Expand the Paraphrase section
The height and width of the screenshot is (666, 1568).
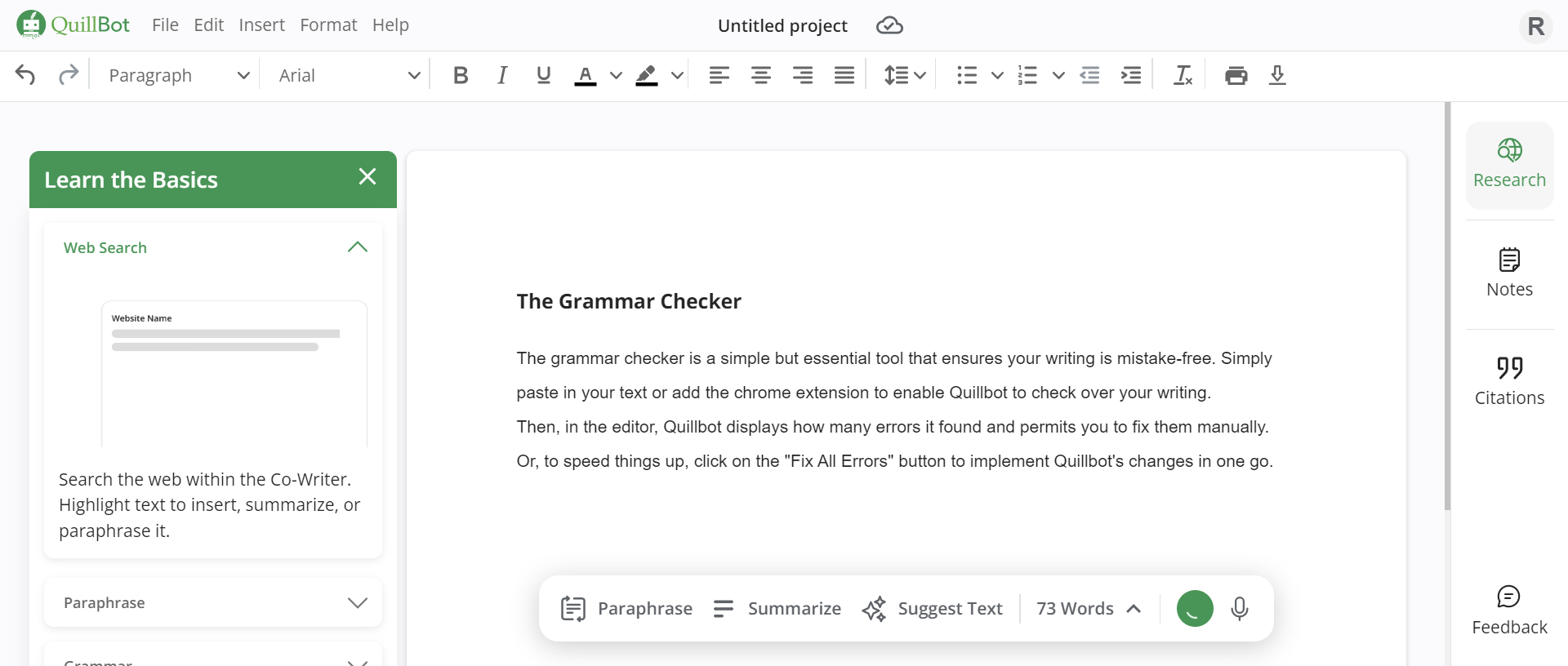pyautogui.click(x=213, y=602)
